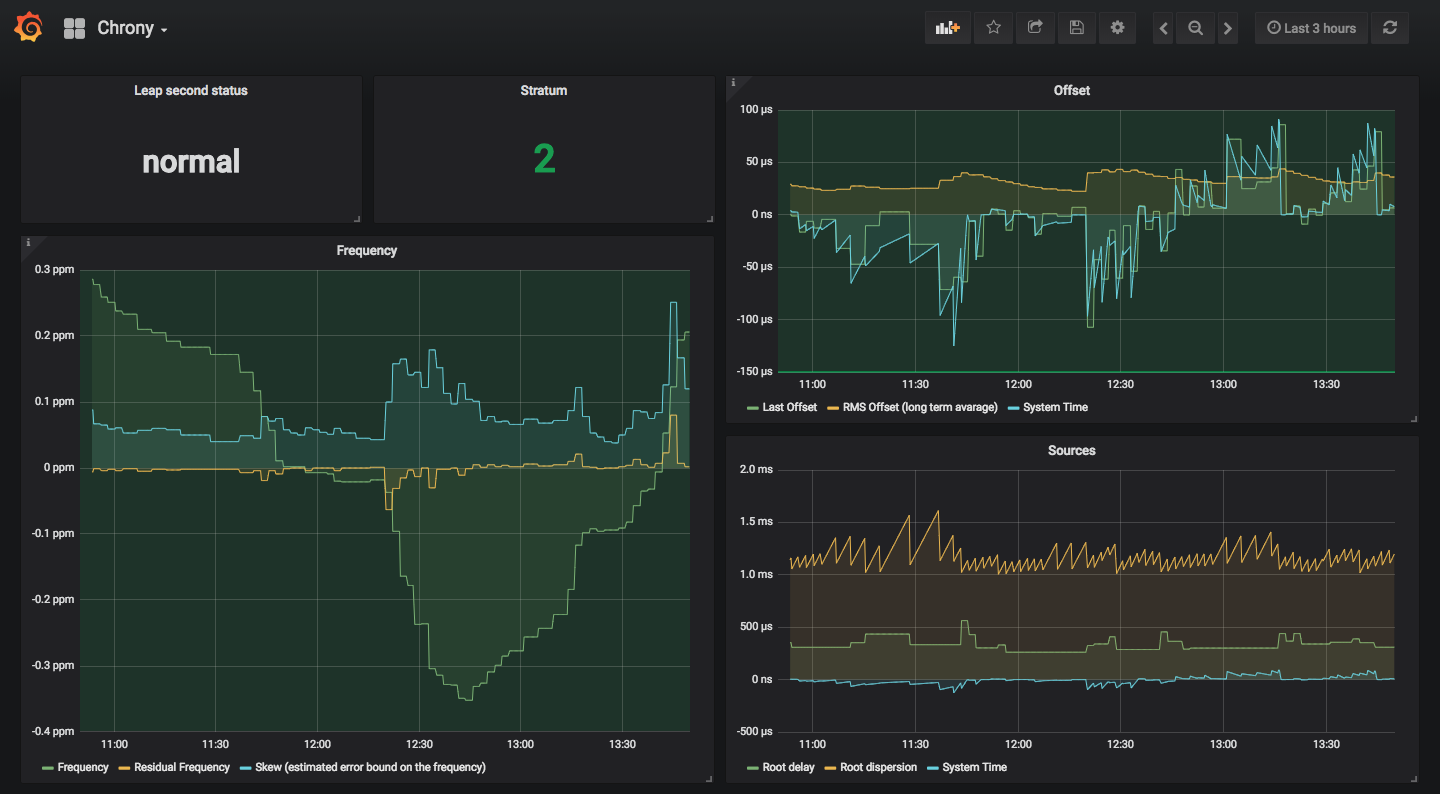Star this dashboard as favorite
1440x794 pixels.
993,28
